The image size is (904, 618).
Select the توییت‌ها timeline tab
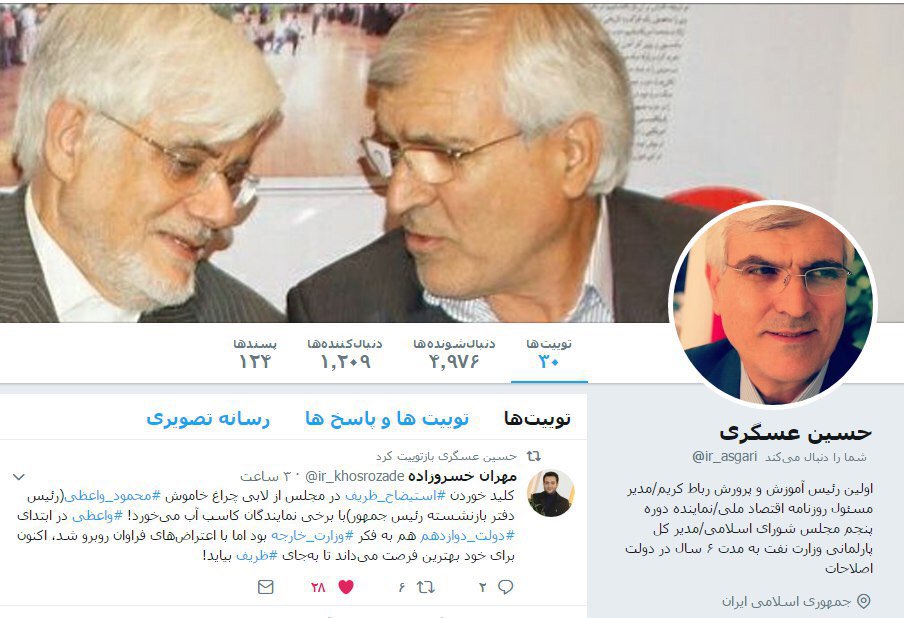(x=537, y=419)
